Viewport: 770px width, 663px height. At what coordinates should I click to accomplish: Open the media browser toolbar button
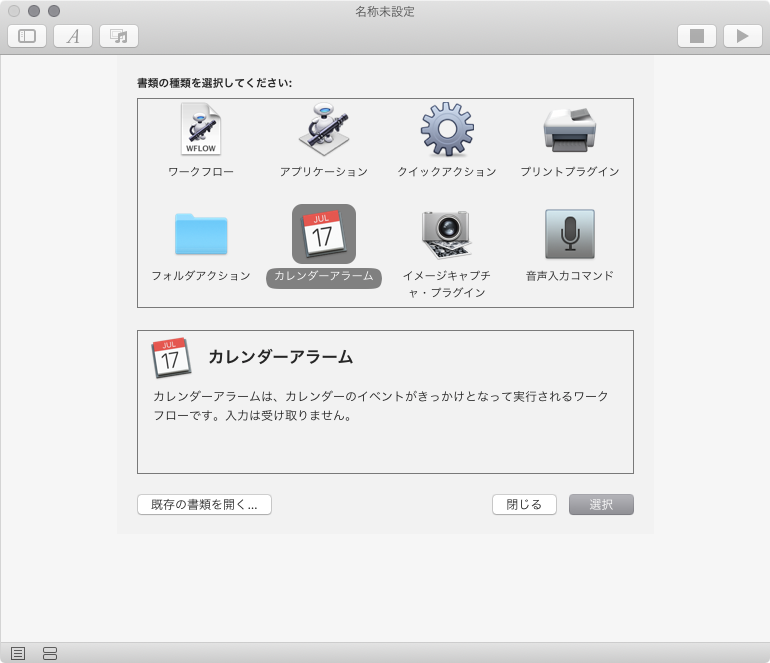point(119,36)
